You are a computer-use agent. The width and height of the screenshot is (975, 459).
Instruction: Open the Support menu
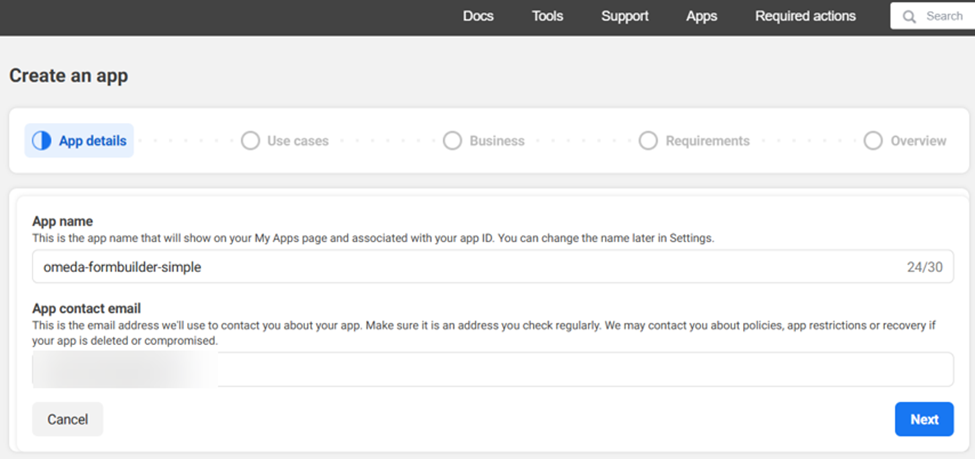[625, 16]
